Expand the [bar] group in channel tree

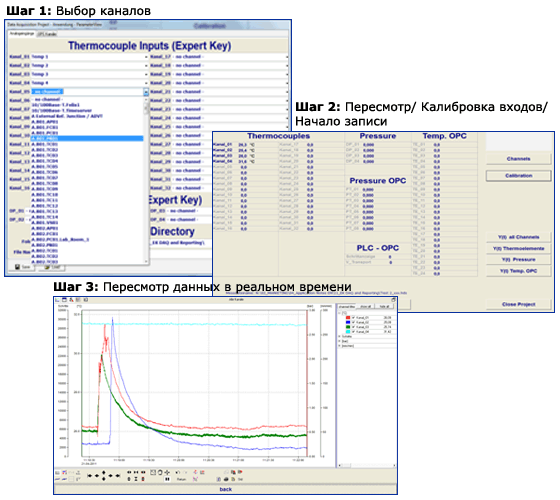pos(339,341)
